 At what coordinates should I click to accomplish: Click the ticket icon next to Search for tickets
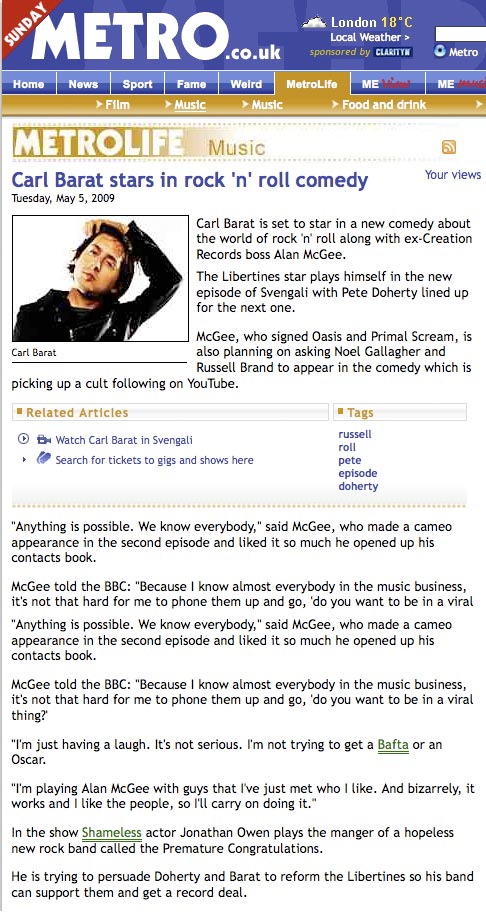(44, 459)
